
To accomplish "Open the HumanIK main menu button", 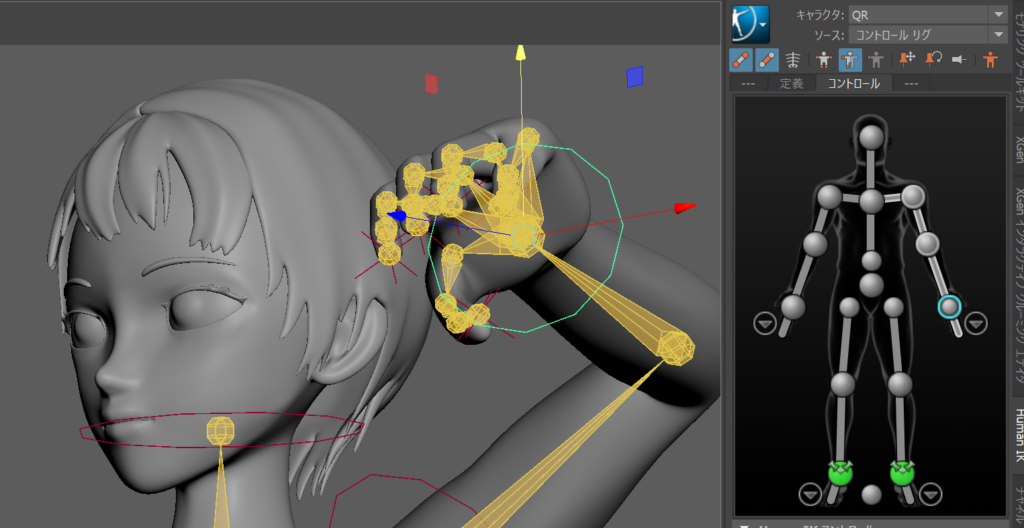I will pos(749,24).
